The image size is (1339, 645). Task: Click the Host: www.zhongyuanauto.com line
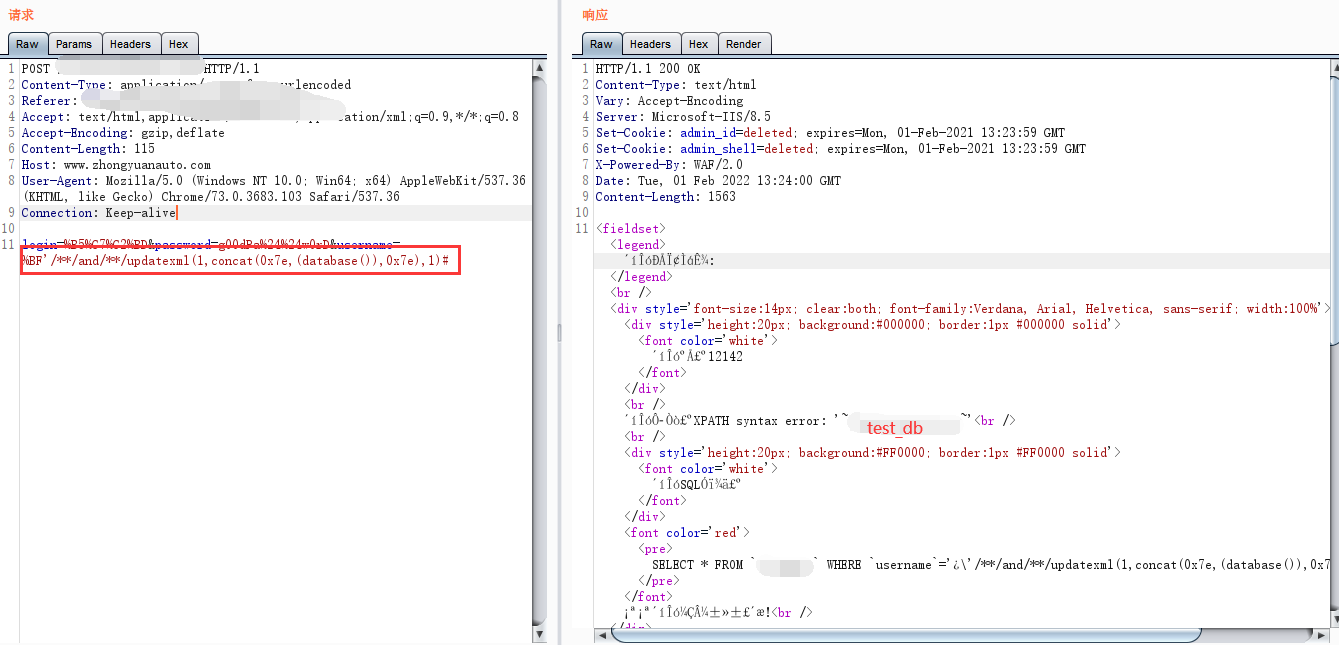116,165
